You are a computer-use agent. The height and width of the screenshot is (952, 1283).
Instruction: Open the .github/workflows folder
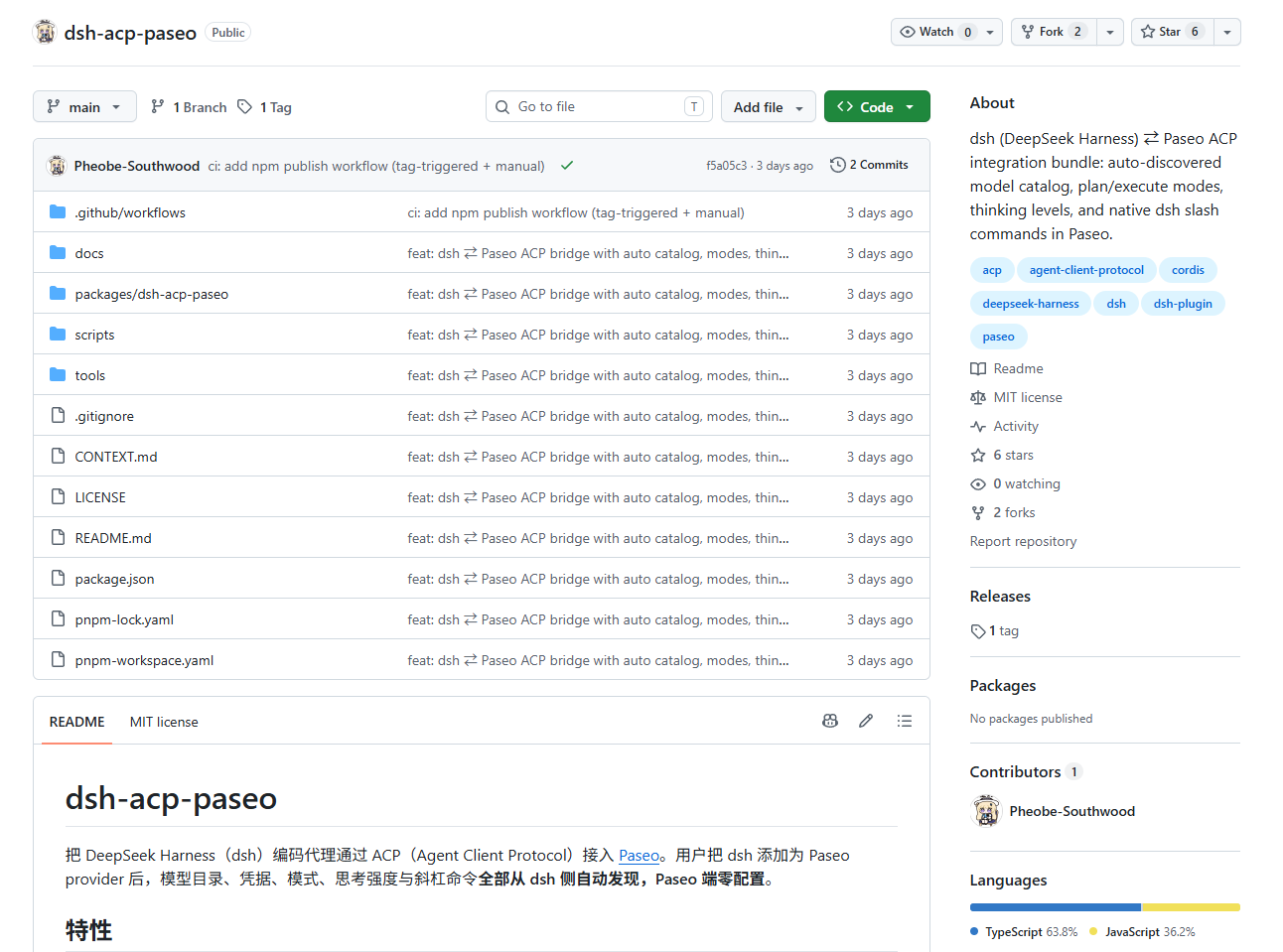click(130, 212)
